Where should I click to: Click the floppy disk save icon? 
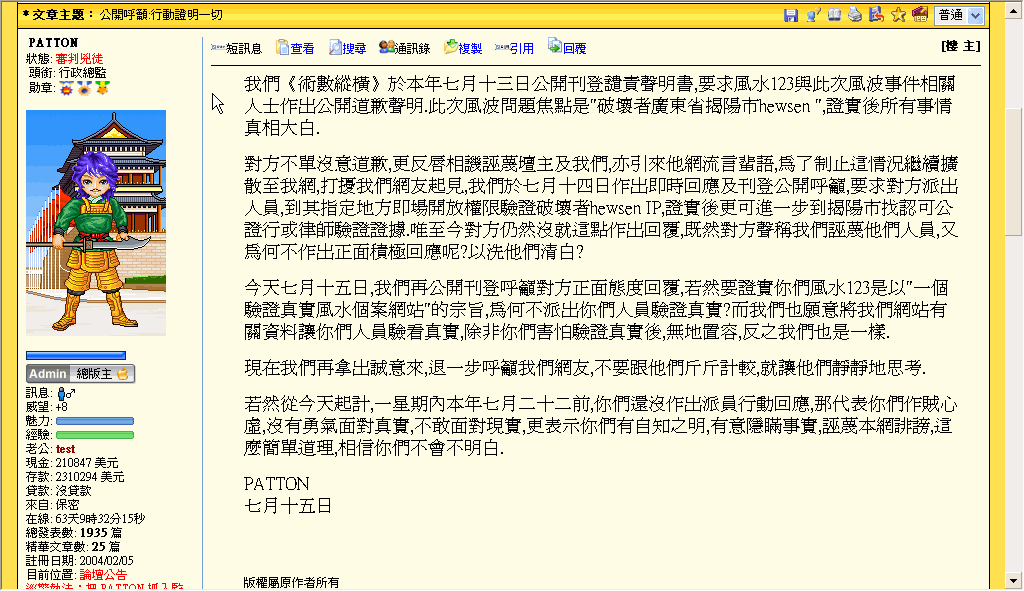click(x=791, y=15)
